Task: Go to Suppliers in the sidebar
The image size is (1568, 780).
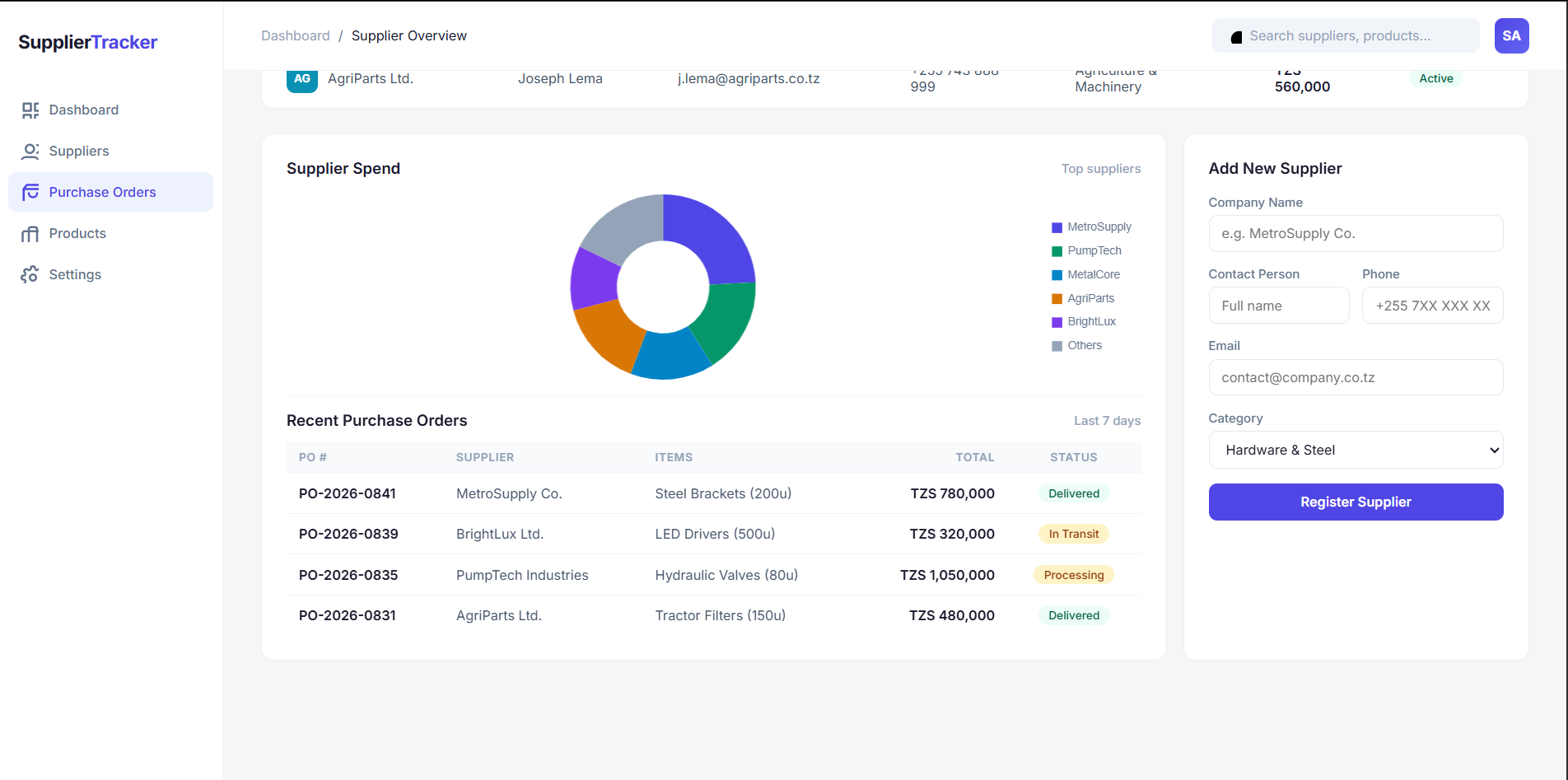Action: (x=110, y=151)
